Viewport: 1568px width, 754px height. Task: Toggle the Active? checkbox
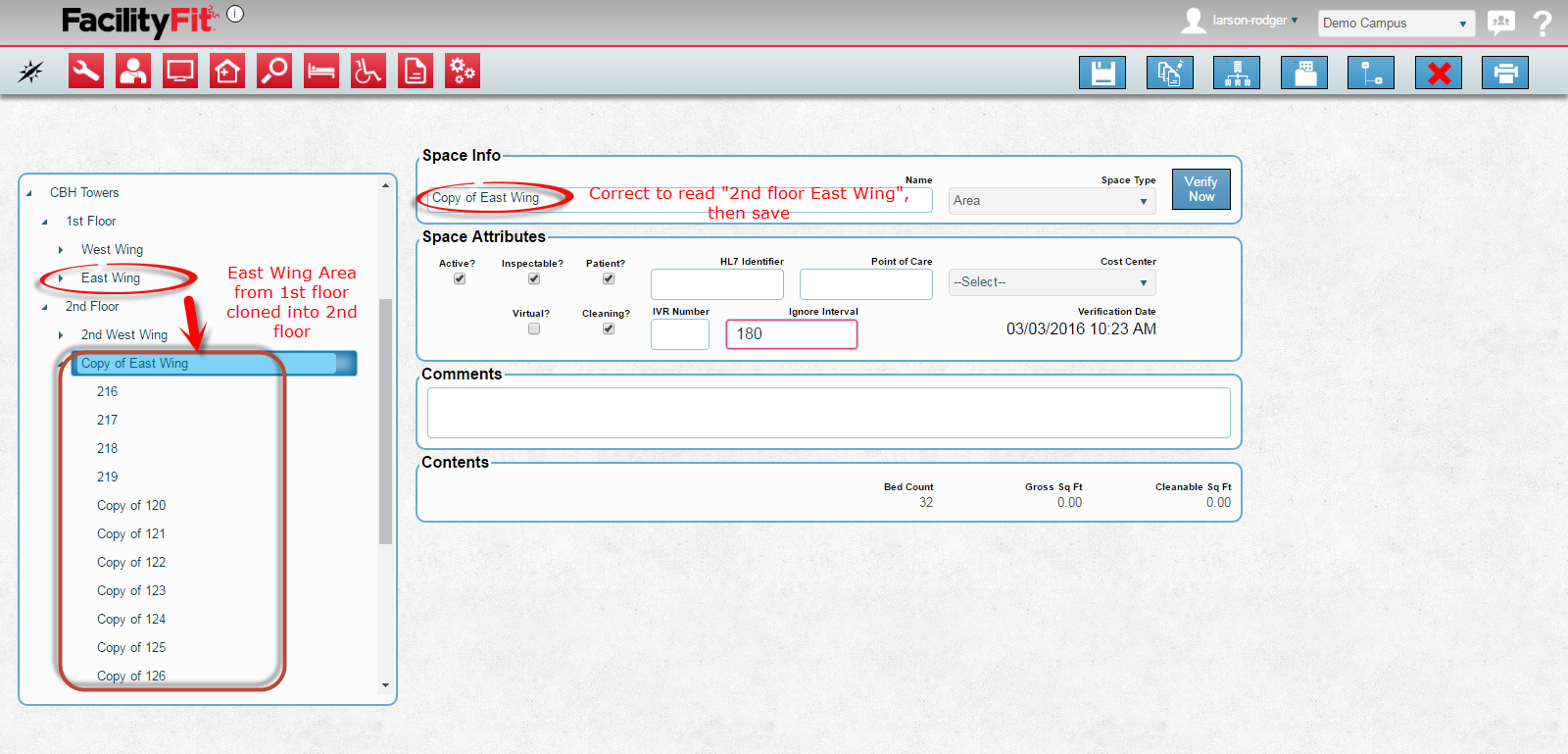tap(460, 279)
